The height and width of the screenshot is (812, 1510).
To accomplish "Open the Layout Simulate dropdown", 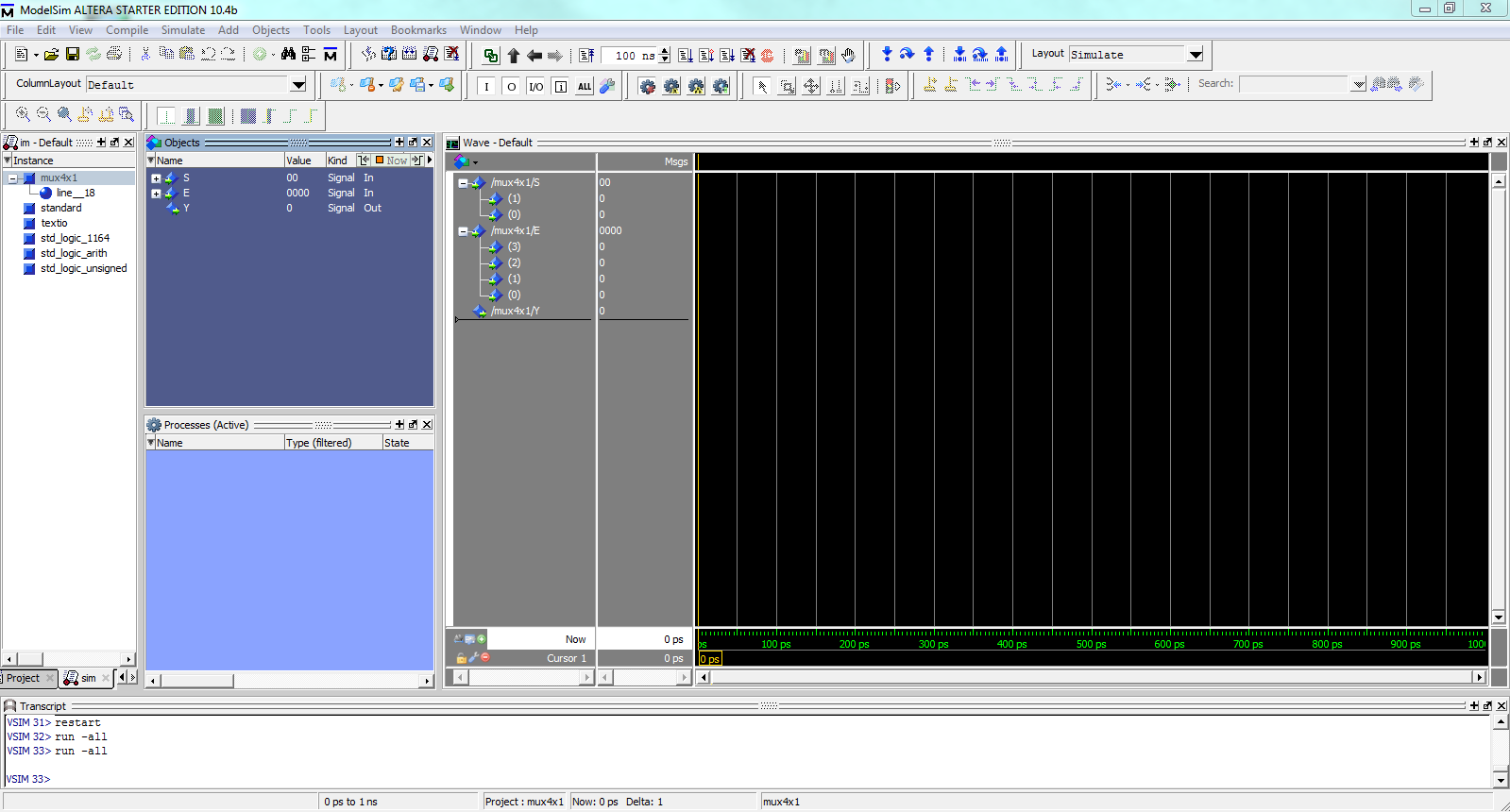I will click(1196, 55).
